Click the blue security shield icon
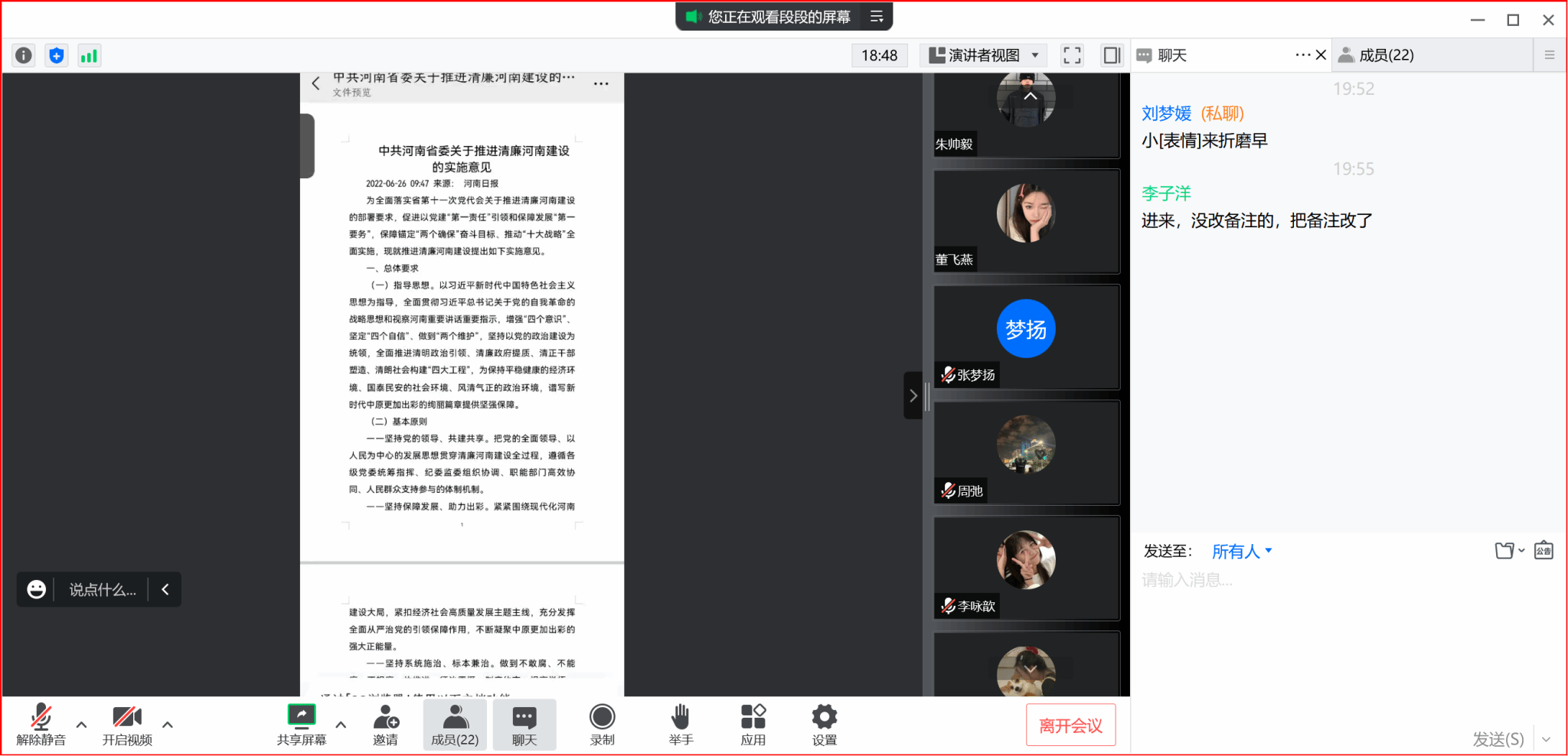1568x756 pixels. click(57, 55)
